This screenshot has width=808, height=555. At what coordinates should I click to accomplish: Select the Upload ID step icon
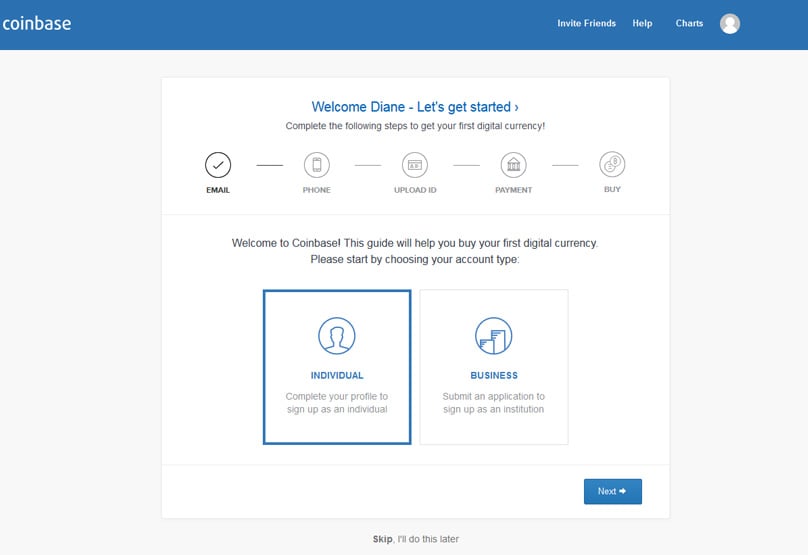pos(415,165)
